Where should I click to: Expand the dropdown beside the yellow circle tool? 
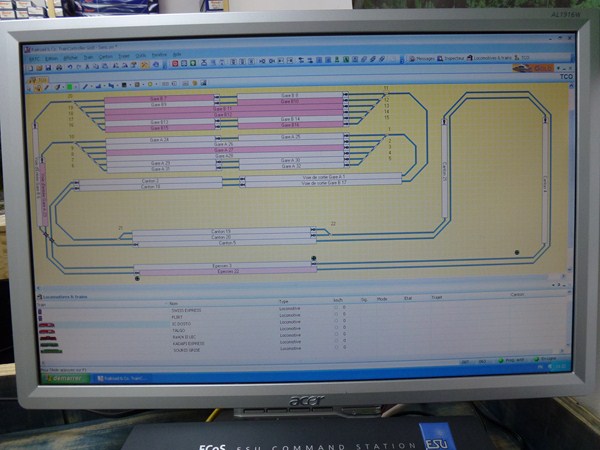pyautogui.click(x=156, y=84)
